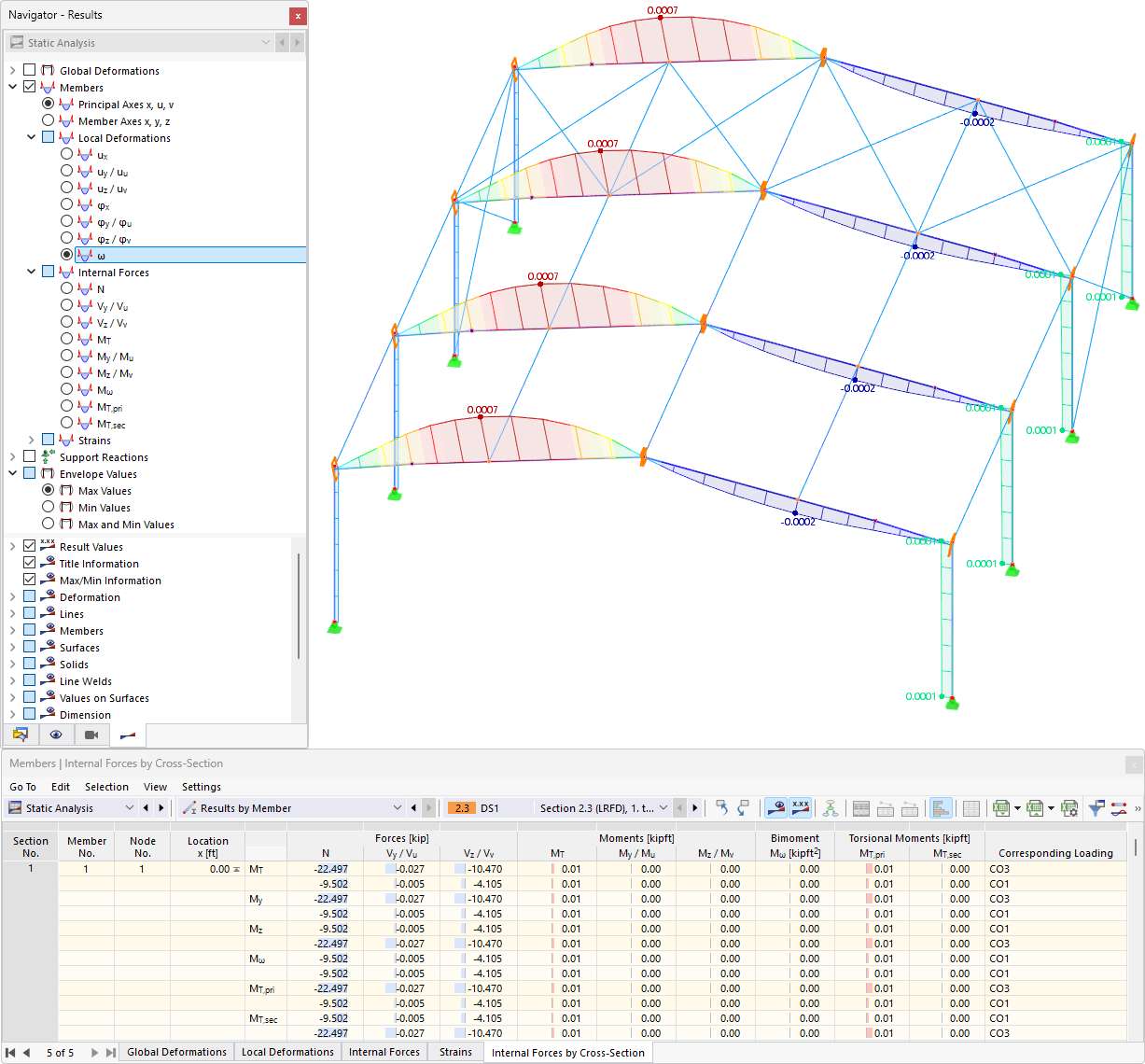Toggle result visibility eye icon in table toolbar
Image resolution: width=1145 pixels, height=1064 pixels.
point(775,808)
